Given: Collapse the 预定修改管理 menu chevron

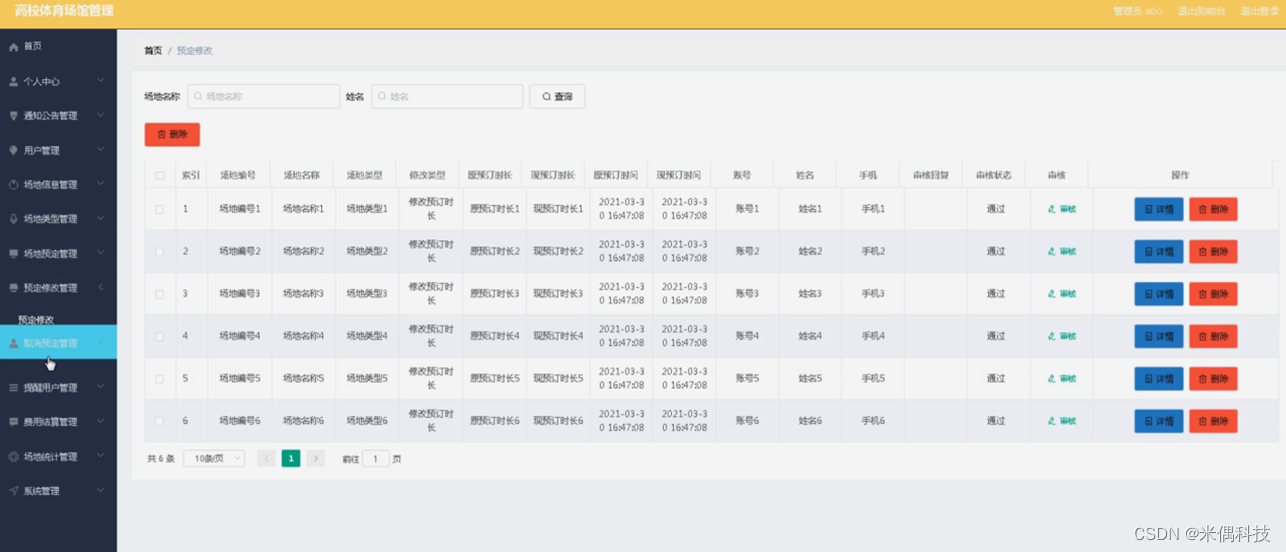Looking at the screenshot, I should 101,288.
